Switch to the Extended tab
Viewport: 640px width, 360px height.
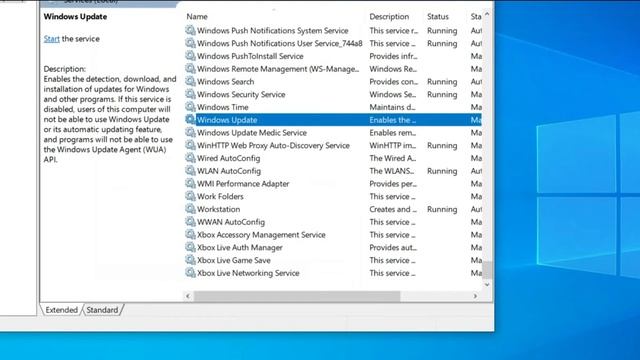click(x=61, y=310)
